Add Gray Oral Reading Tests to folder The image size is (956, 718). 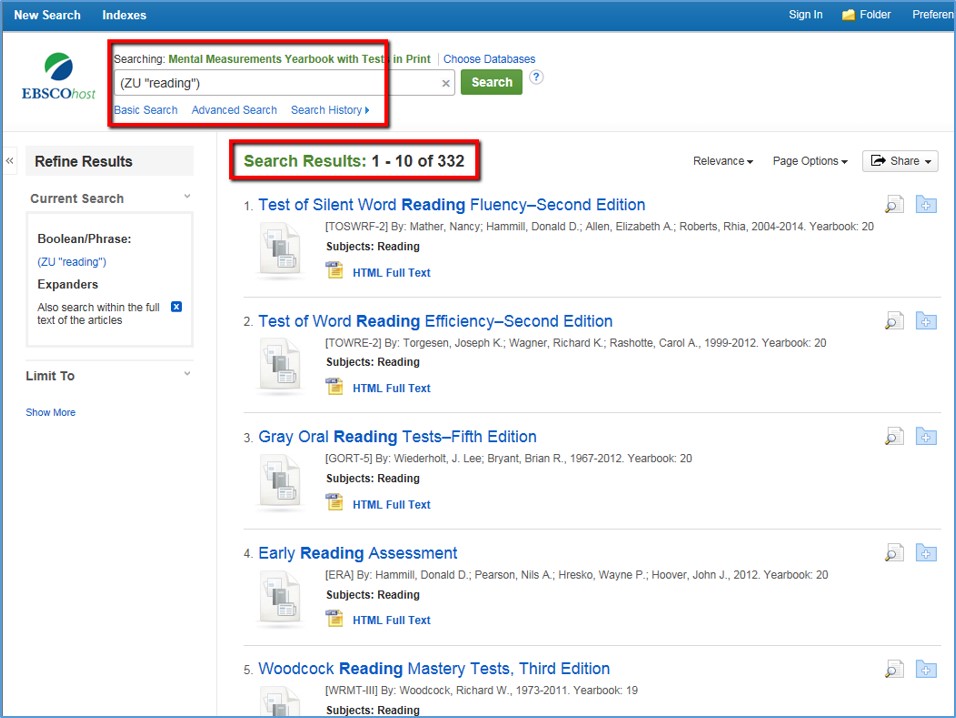(926, 436)
